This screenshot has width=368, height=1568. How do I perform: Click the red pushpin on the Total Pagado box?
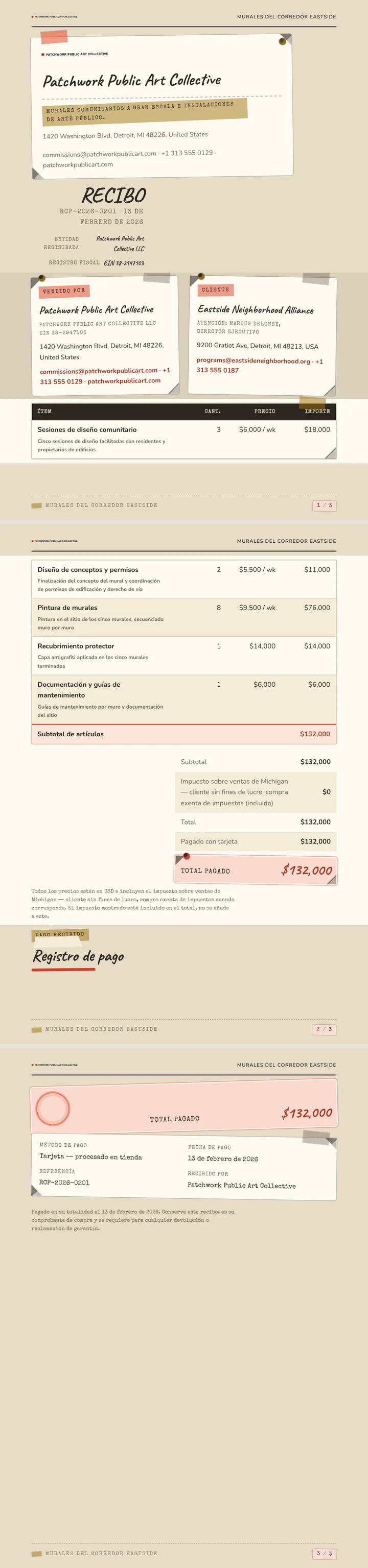tap(187, 856)
